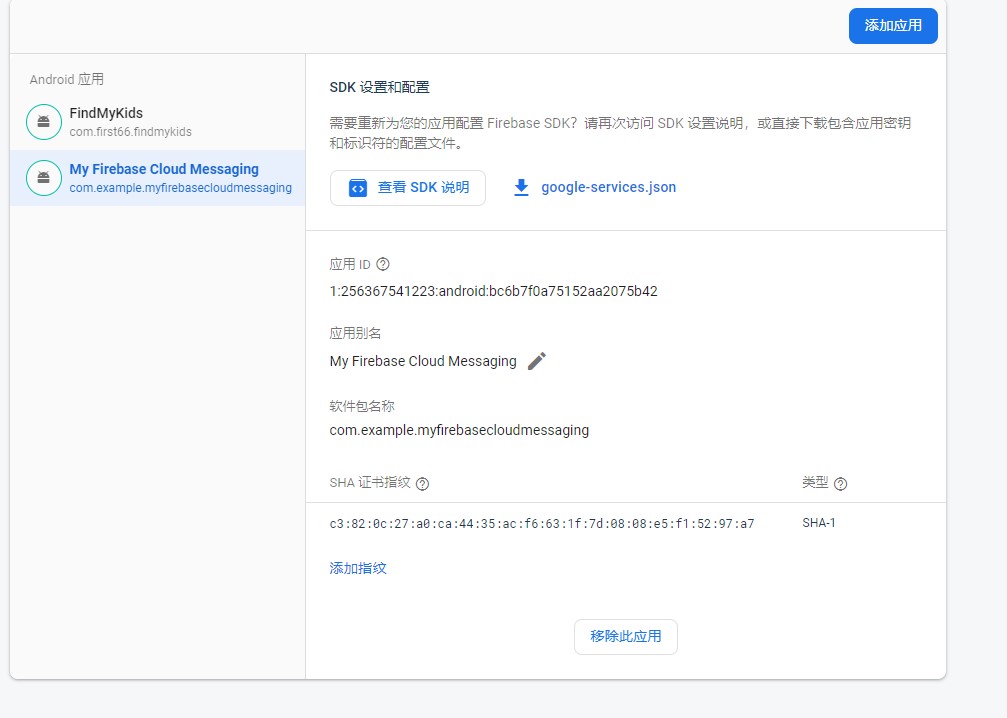The image size is (1007, 718).
Task: Click the 查看 SDK 说明 button
Action: coord(407,187)
